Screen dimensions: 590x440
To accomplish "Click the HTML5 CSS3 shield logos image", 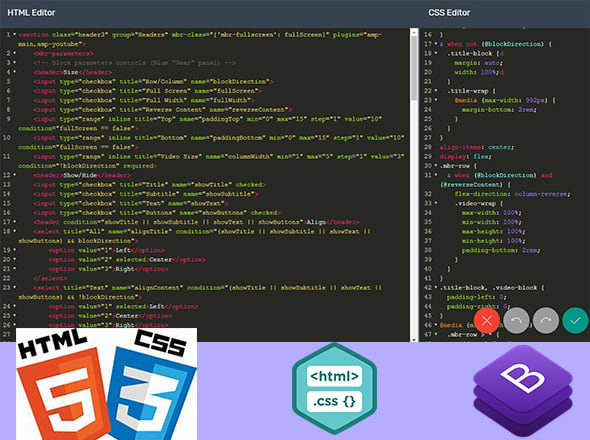I will (x=106, y=384).
